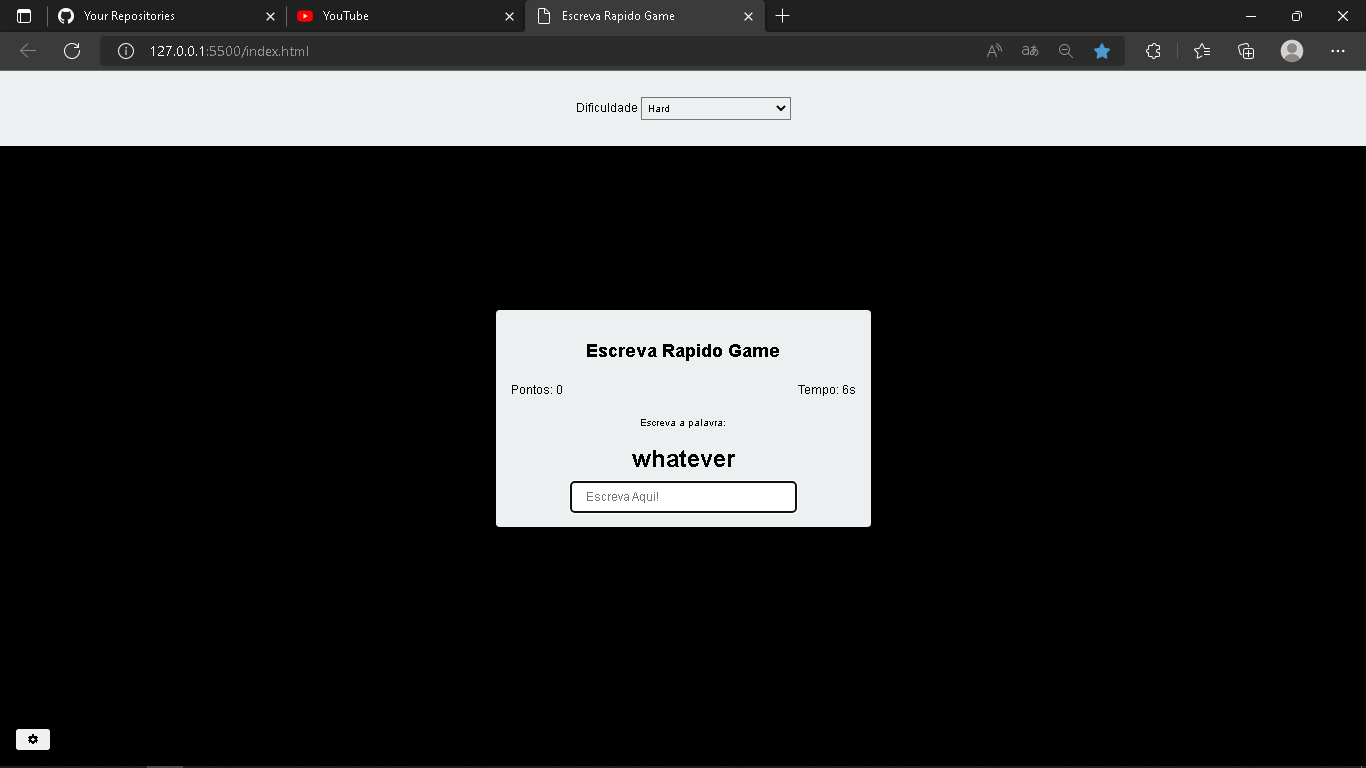Image resolution: width=1366 pixels, height=768 pixels.
Task: Open the vertical tabs panel toggle
Action: pos(23,16)
